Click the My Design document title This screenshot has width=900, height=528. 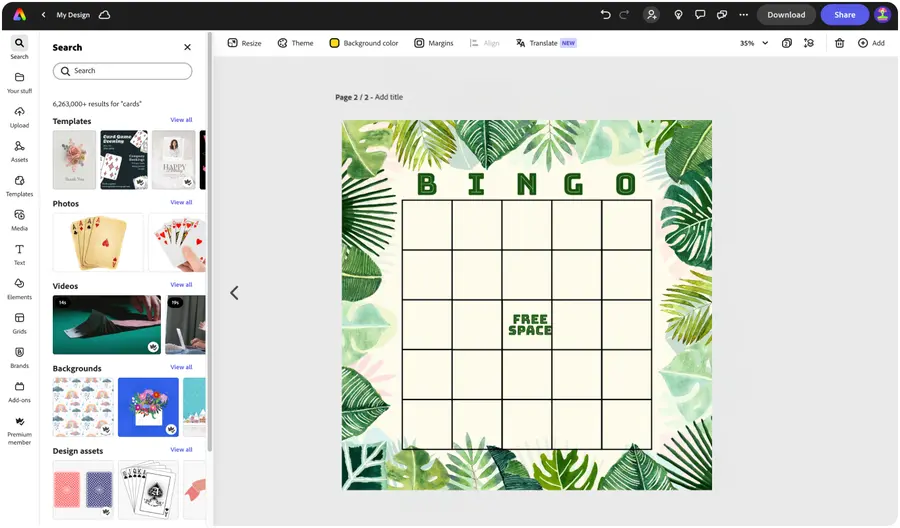tap(73, 15)
